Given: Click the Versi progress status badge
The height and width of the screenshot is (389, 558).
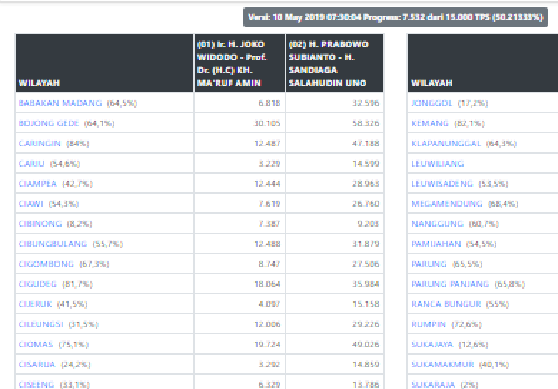Looking at the screenshot, I should click(395, 17).
